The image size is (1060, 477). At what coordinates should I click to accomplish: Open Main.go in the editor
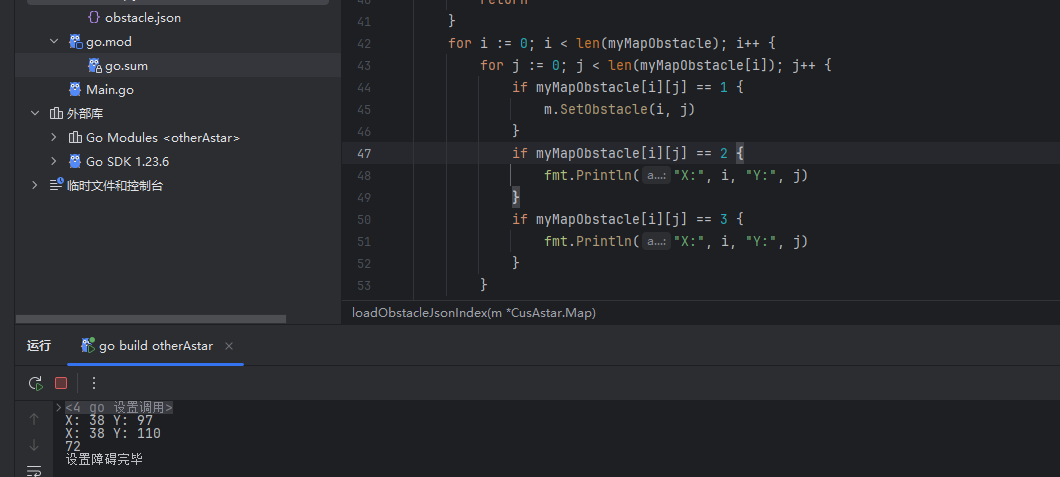coord(110,90)
